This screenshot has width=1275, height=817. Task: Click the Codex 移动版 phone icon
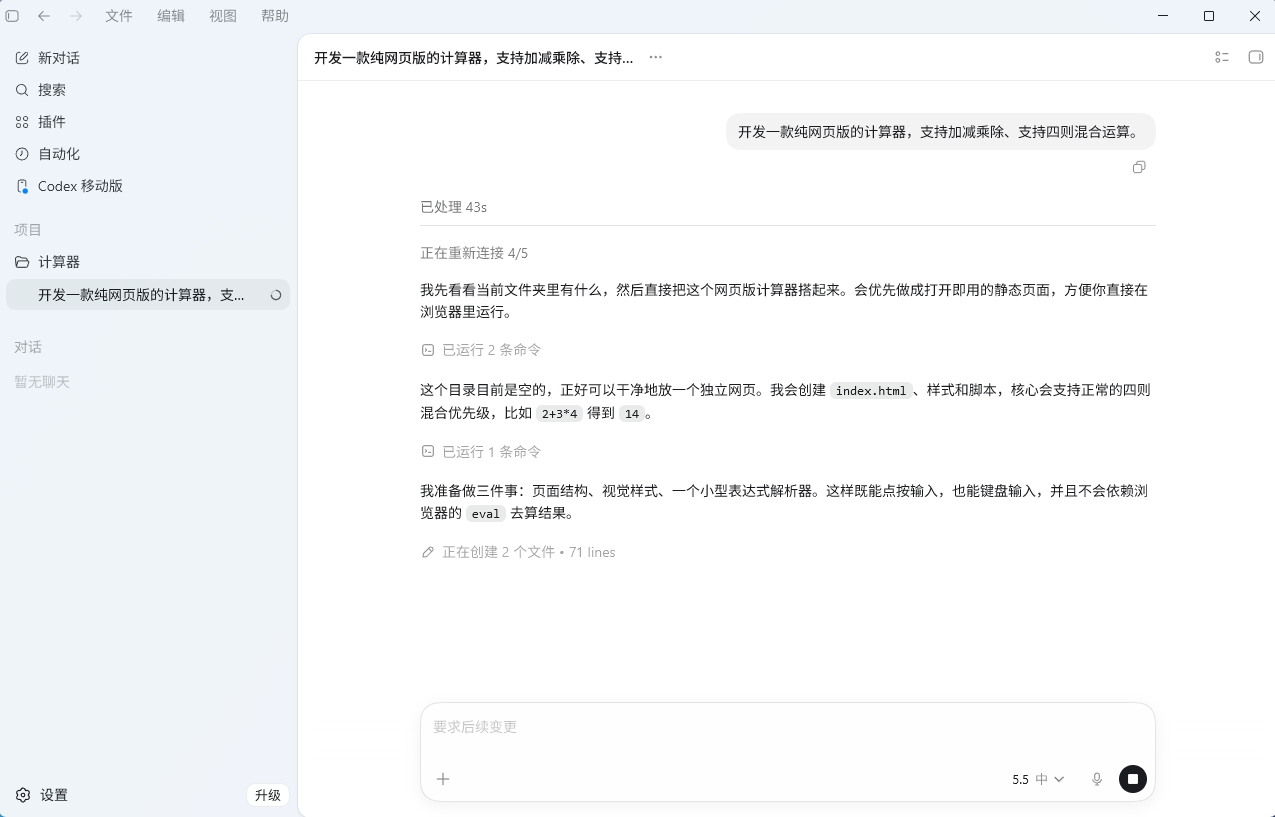(x=22, y=186)
